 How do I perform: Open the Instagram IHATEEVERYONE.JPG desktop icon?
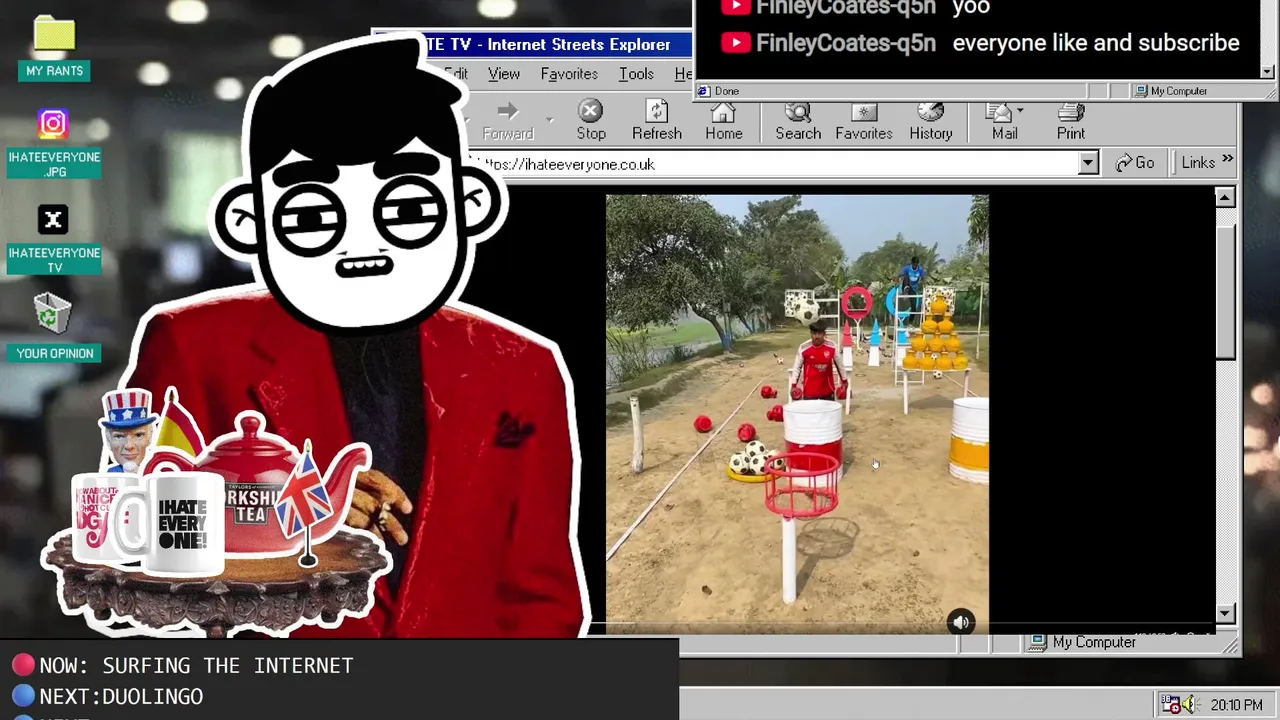click(x=54, y=143)
